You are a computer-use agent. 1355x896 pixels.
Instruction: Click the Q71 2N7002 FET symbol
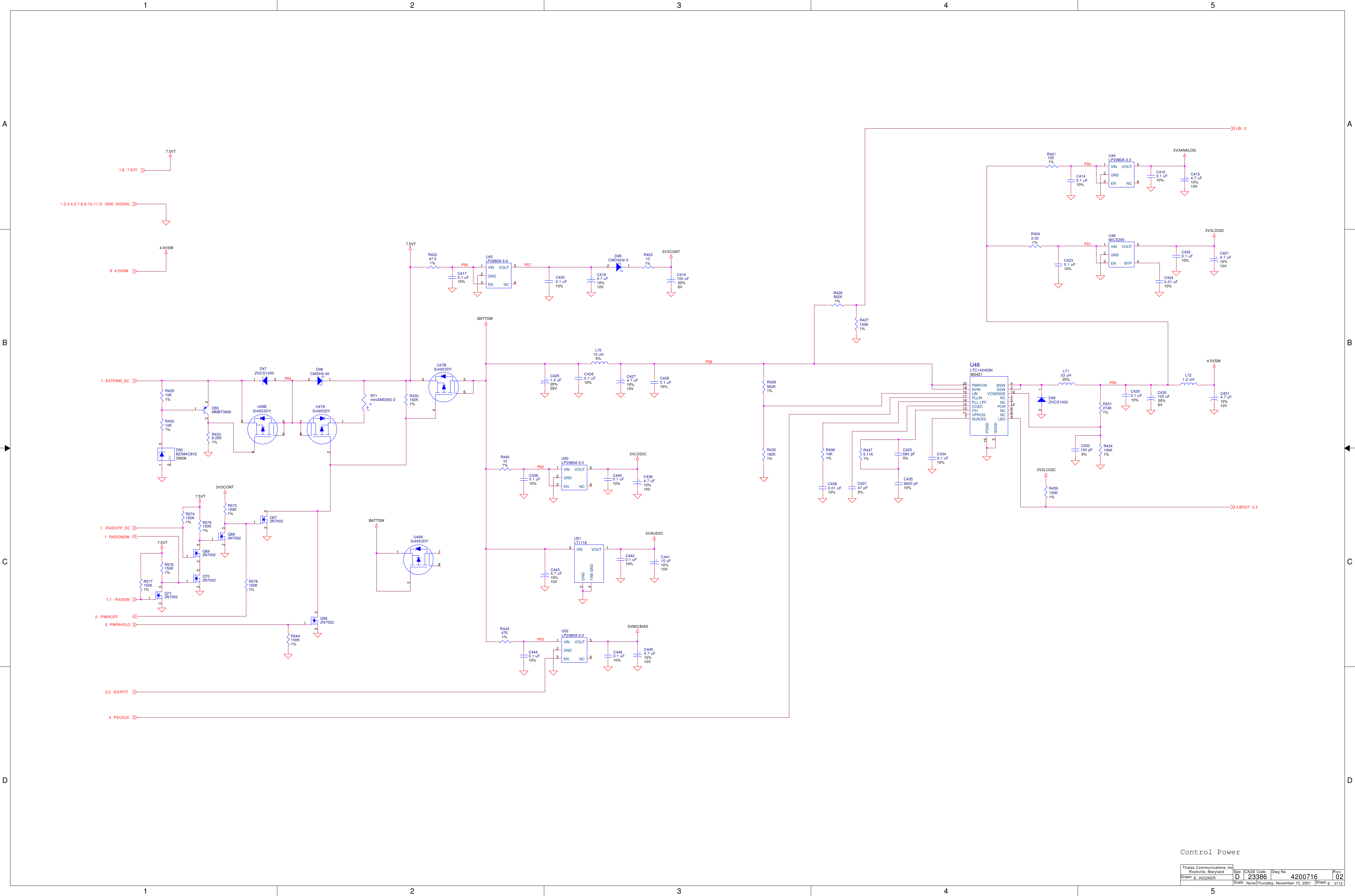[159, 596]
